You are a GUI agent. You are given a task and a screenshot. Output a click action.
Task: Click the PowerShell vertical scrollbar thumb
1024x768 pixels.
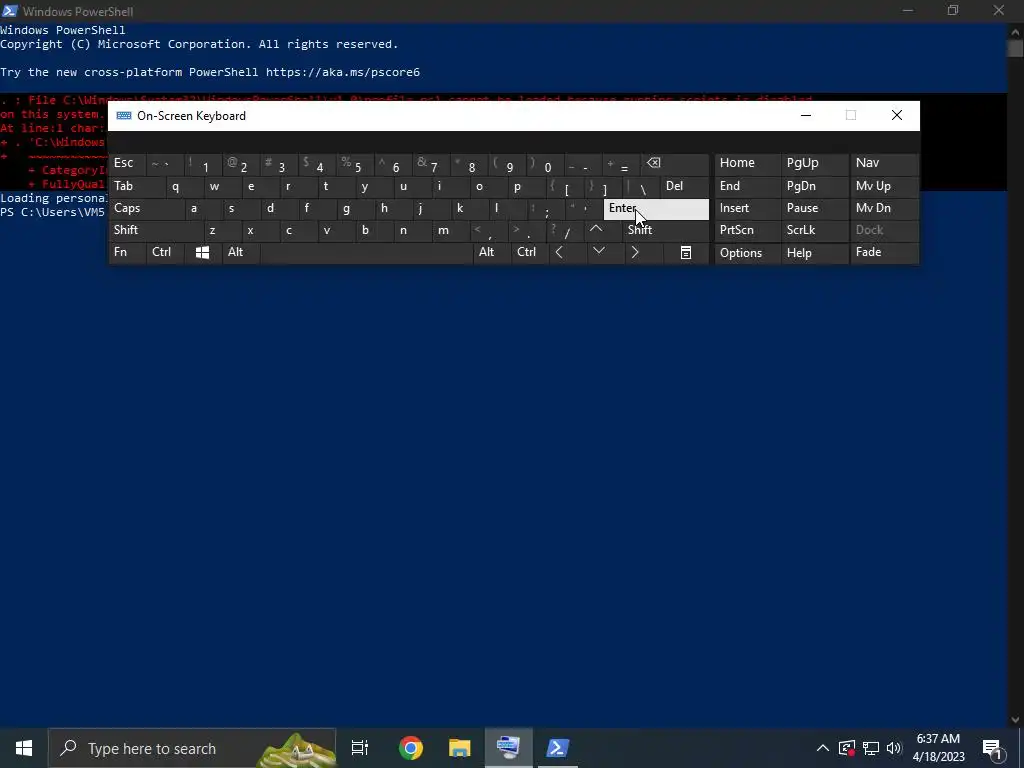1014,48
